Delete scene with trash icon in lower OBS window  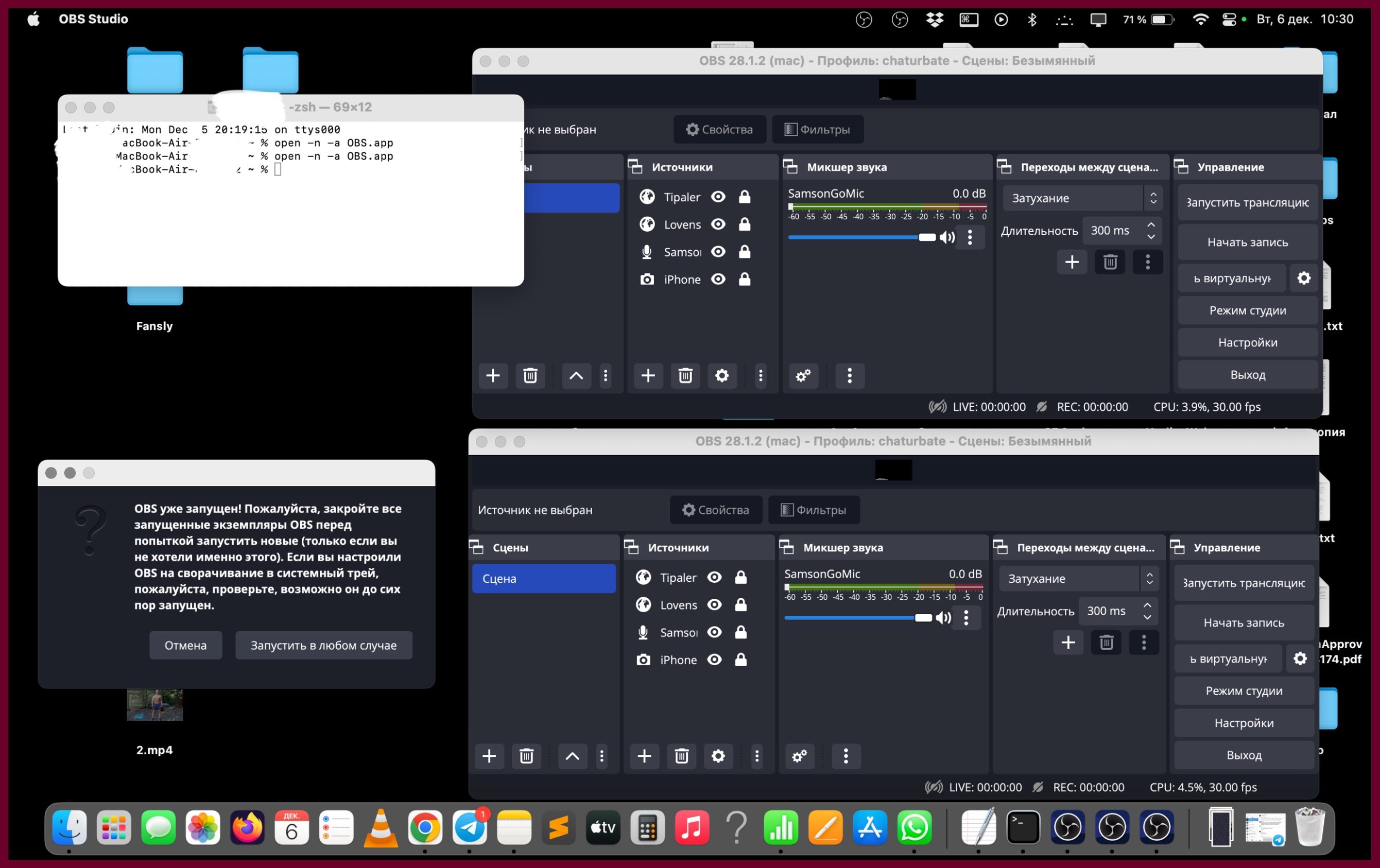(x=526, y=756)
